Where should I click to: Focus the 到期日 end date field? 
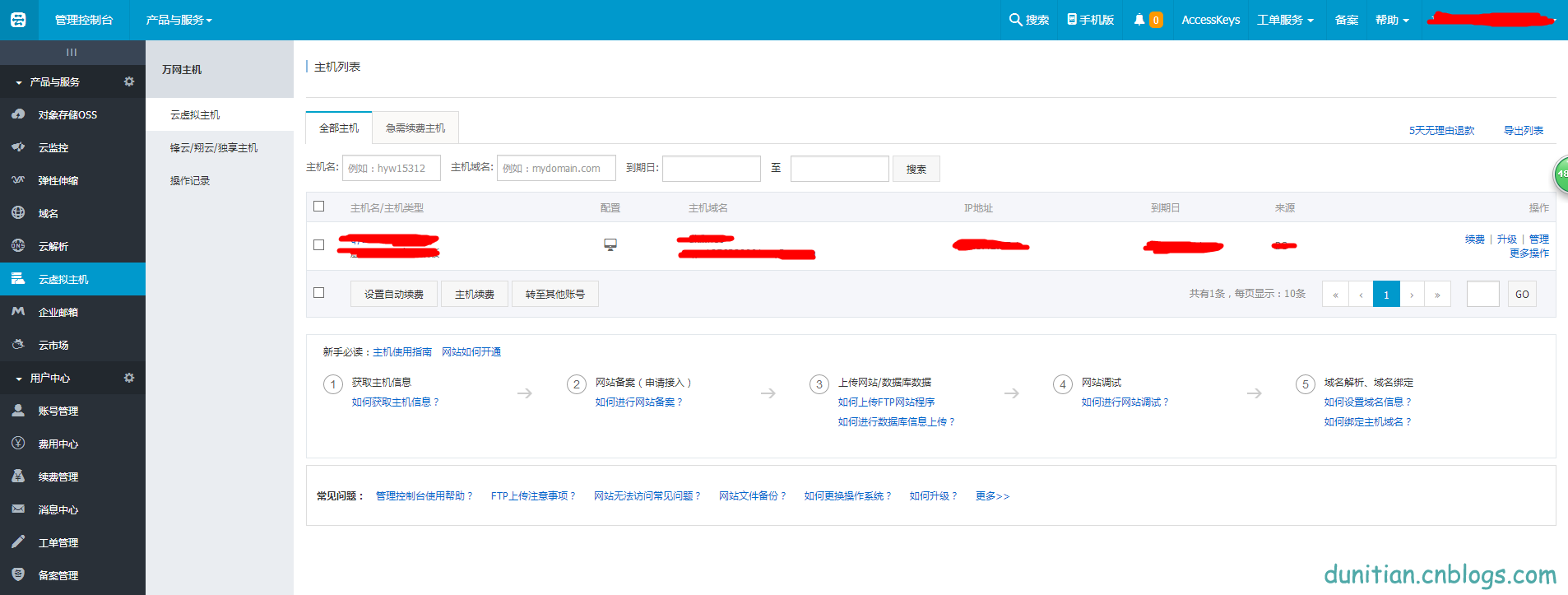[840, 168]
